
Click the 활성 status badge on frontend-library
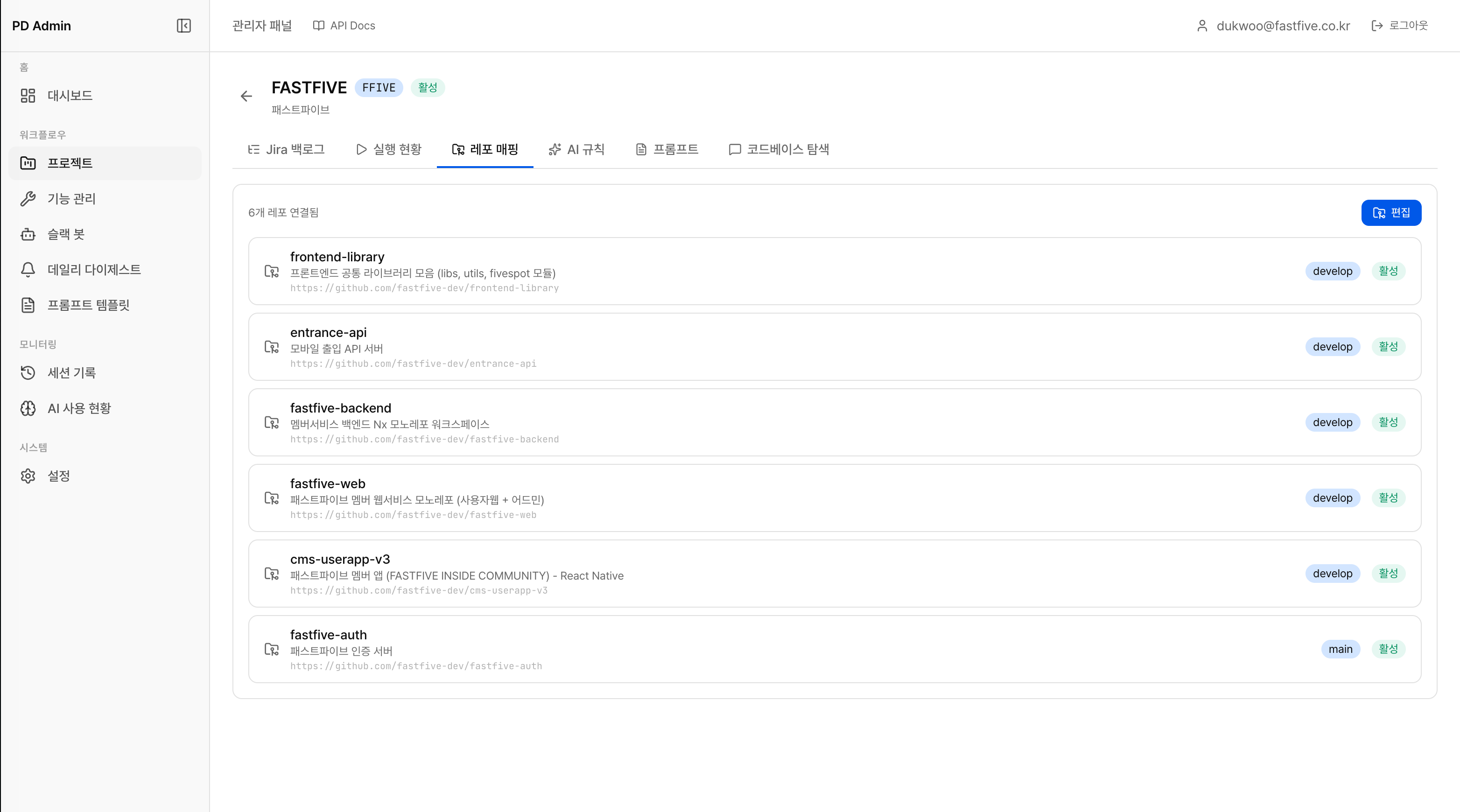[x=1388, y=272]
